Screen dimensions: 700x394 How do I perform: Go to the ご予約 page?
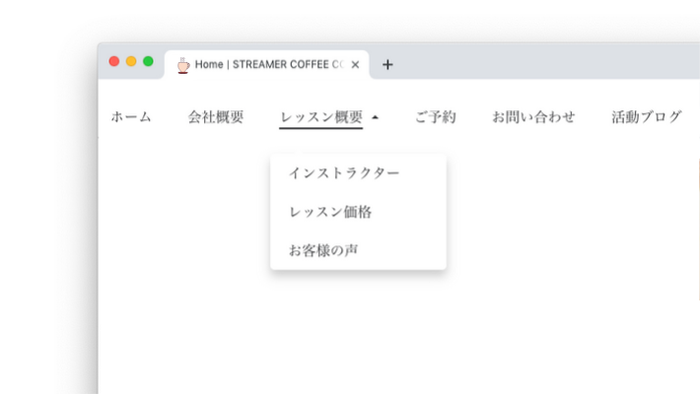point(435,117)
